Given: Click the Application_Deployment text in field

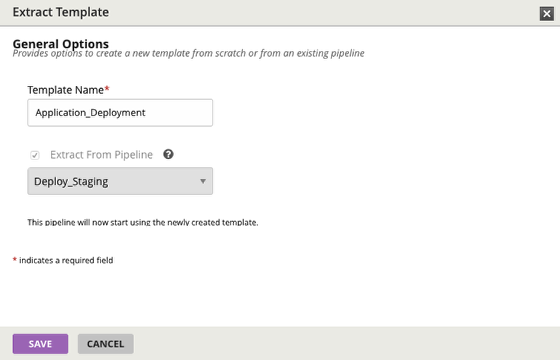Looking at the screenshot, I should tap(90, 113).
